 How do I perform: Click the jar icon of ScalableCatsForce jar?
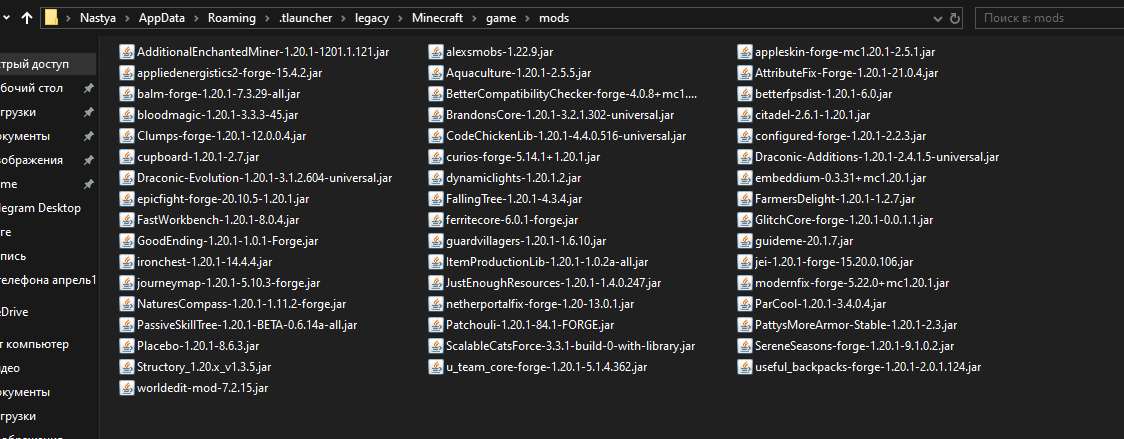coord(436,346)
